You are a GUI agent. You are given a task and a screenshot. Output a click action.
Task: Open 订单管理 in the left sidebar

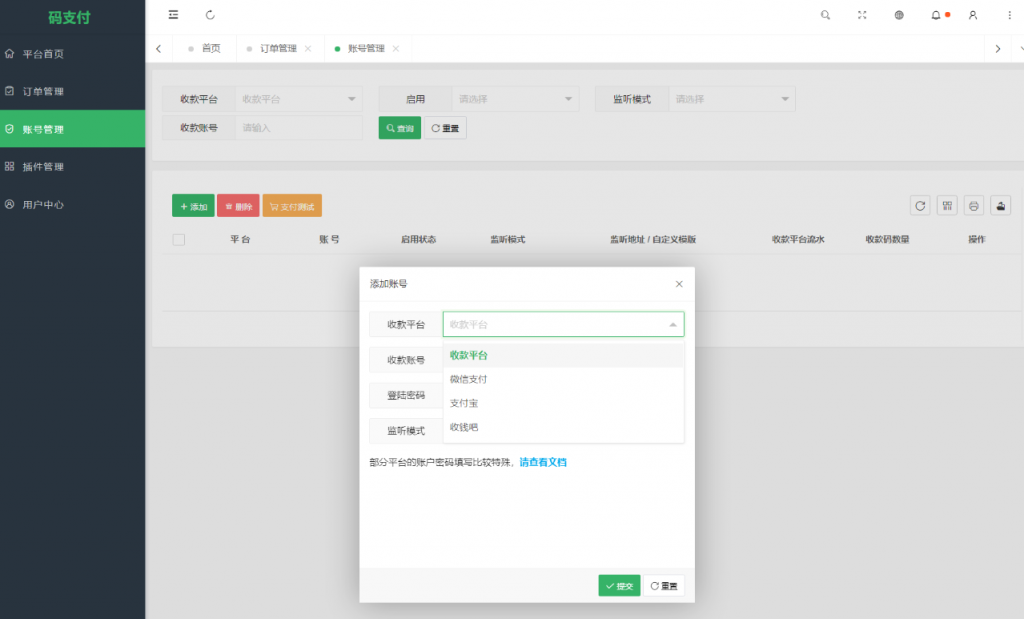43,91
